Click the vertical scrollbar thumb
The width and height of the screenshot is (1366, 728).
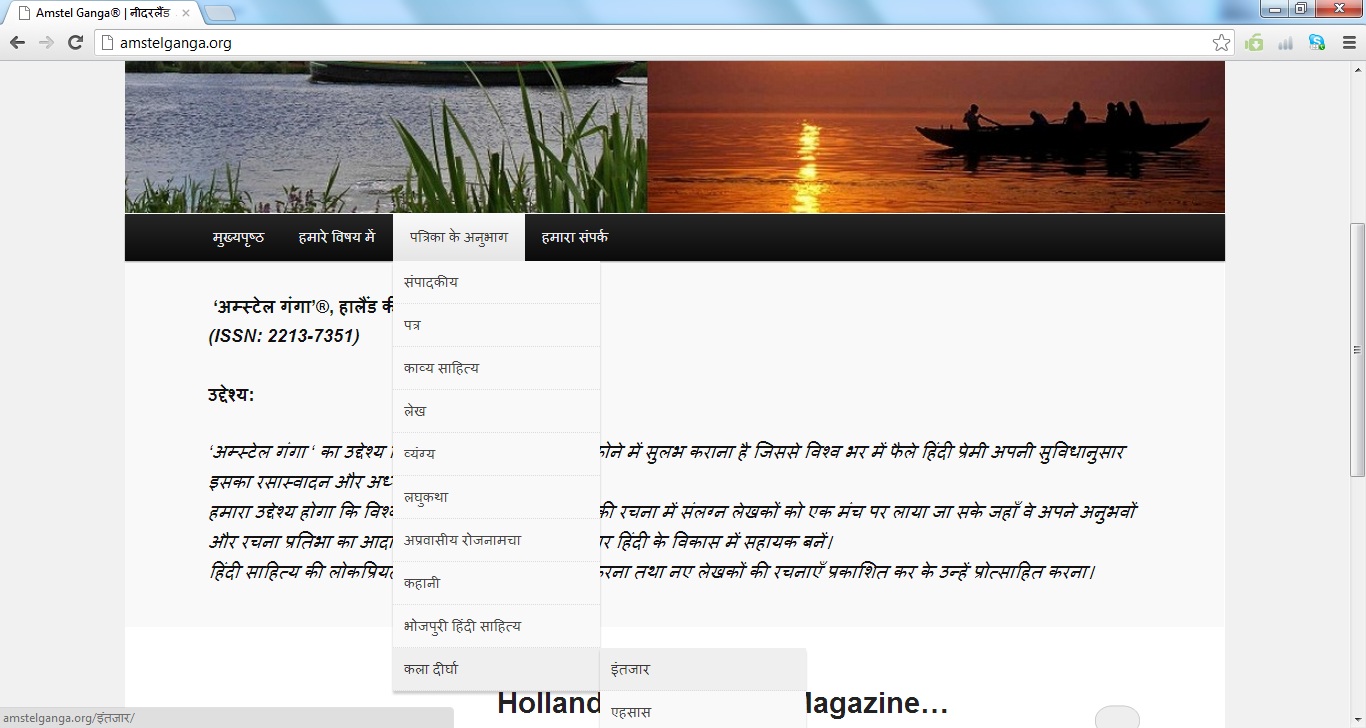(1356, 350)
